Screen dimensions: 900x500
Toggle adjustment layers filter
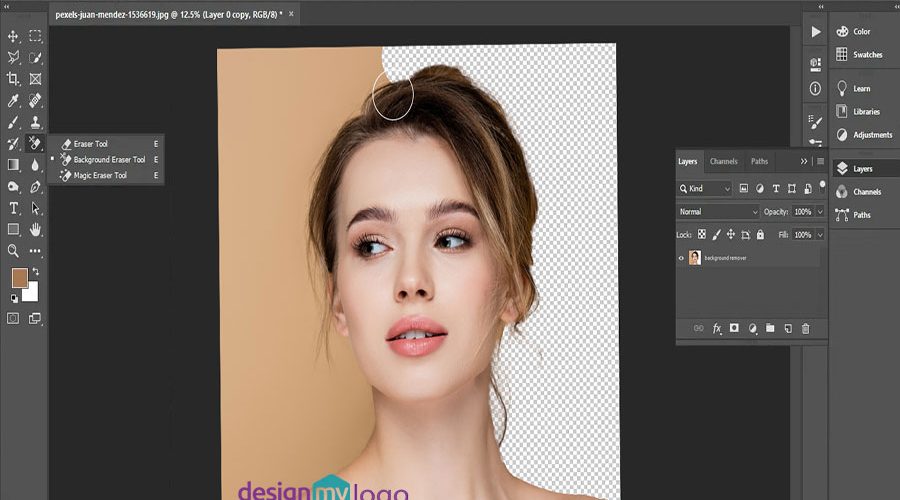tap(759, 188)
